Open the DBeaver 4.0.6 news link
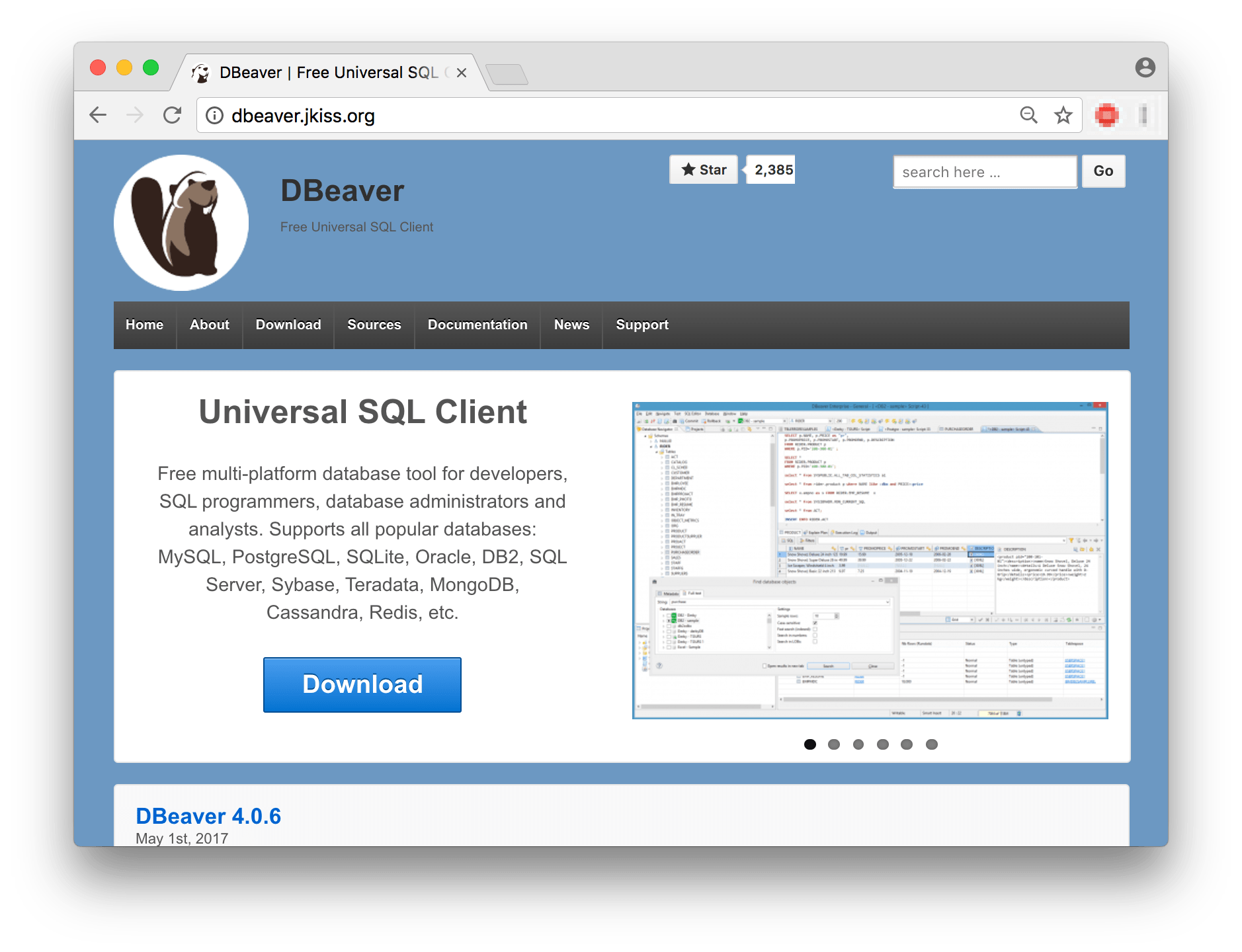Viewport: 1242px width, 952px height. tap(208, 816)
